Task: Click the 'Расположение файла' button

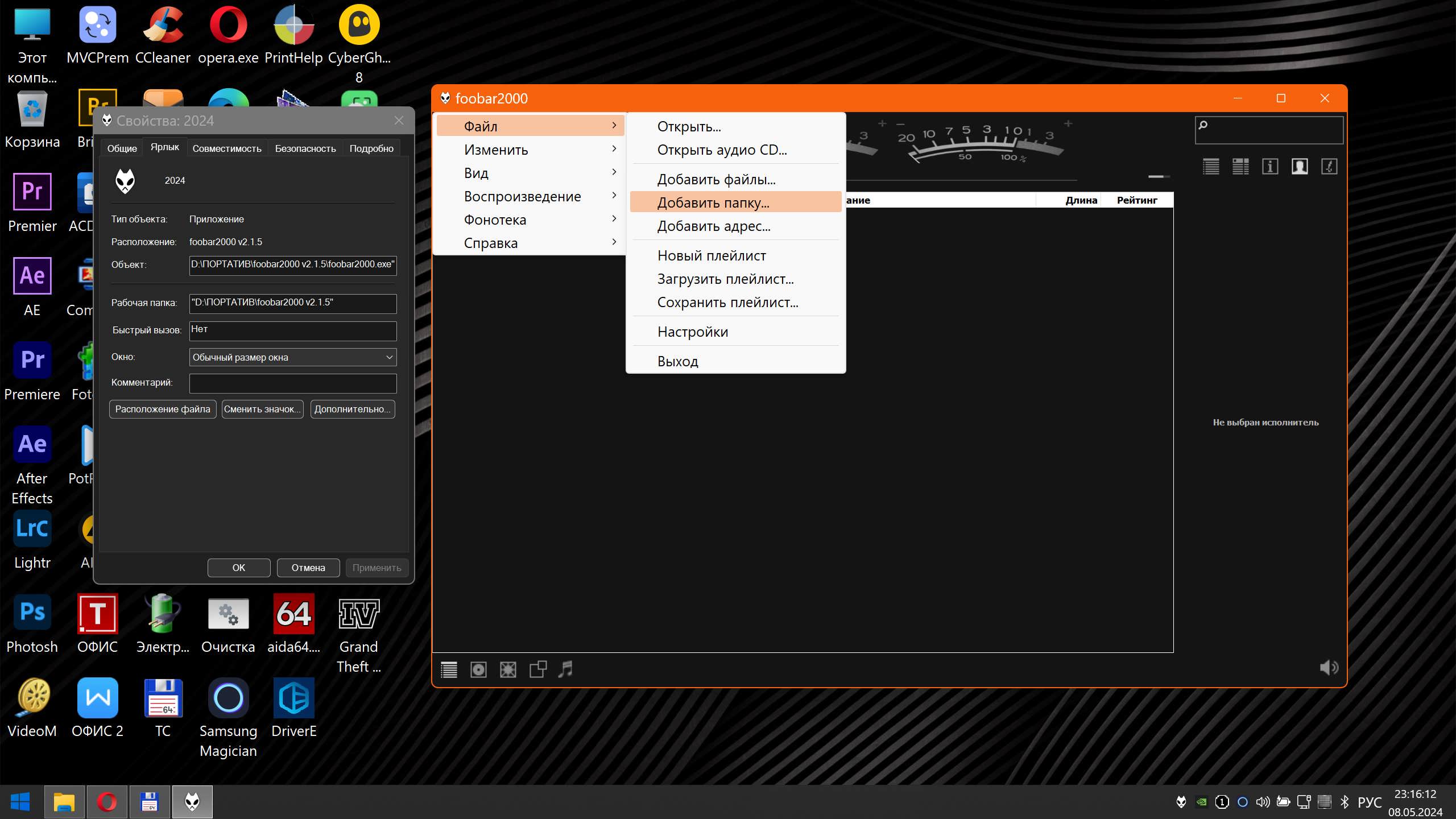Action: point(163,409)
